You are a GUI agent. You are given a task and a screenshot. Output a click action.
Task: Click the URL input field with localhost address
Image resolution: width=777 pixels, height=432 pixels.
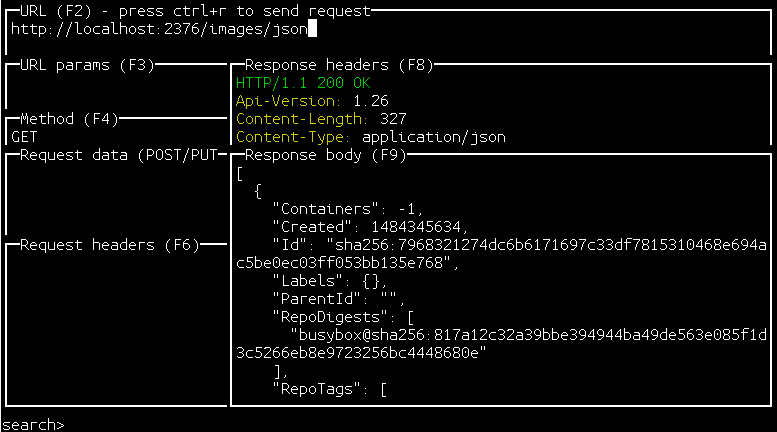(160, 29)
